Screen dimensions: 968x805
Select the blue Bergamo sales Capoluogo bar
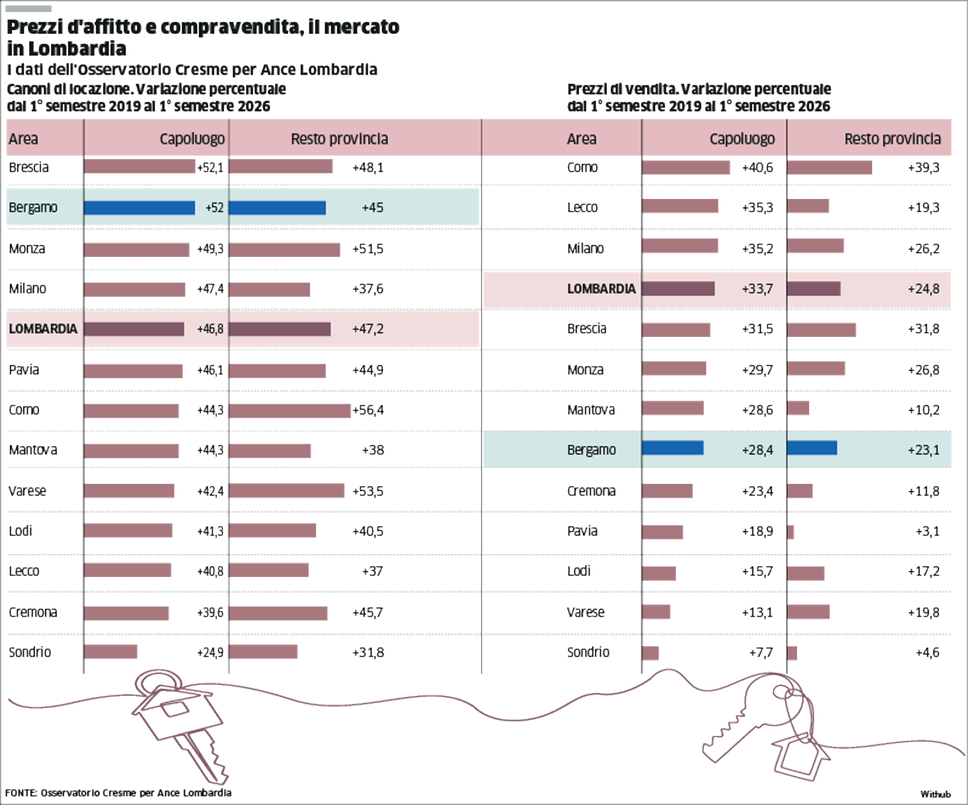(x=672, y=448)
